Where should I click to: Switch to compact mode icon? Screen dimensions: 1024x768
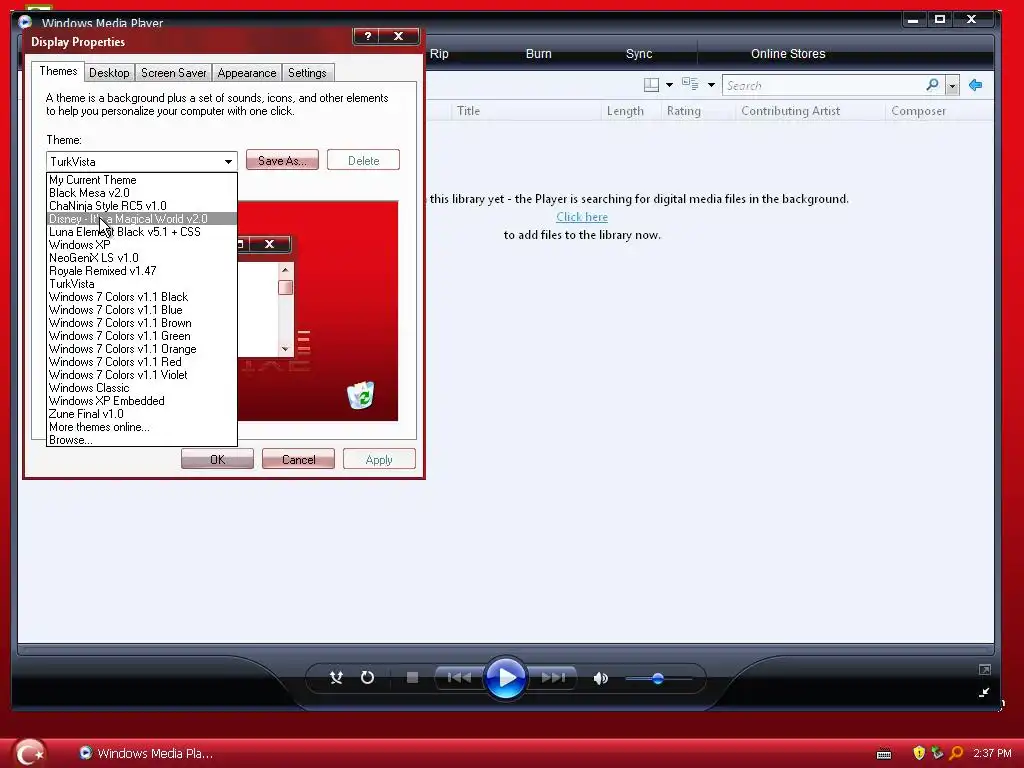(x=984, y=693)
